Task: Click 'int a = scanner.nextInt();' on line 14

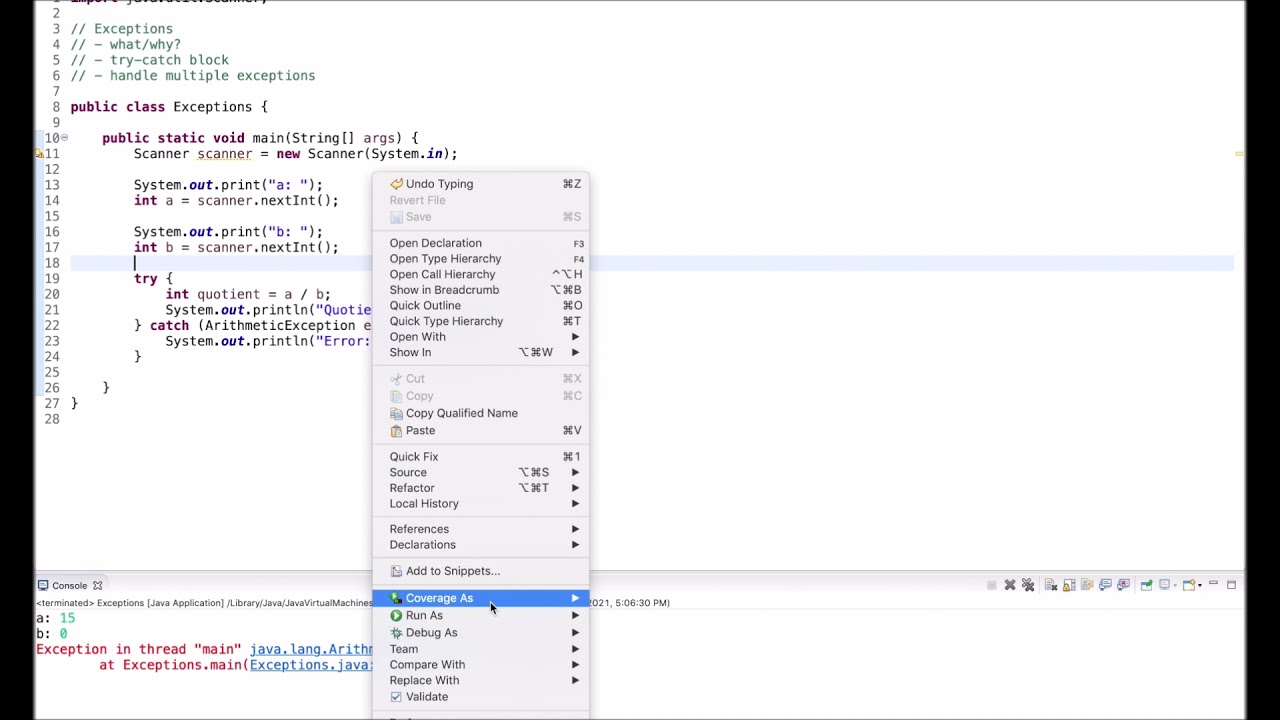Action: pyautogui.click(x=236, y=201)
